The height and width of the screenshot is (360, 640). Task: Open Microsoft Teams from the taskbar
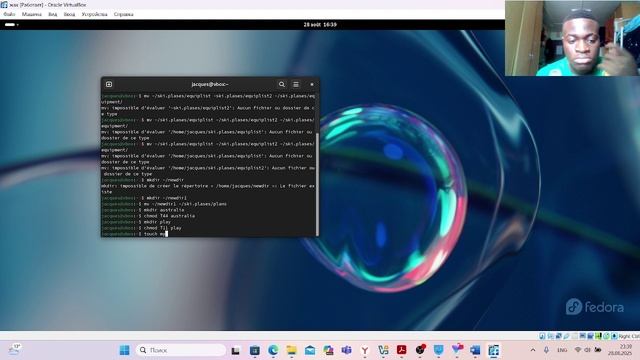(347, 350)
